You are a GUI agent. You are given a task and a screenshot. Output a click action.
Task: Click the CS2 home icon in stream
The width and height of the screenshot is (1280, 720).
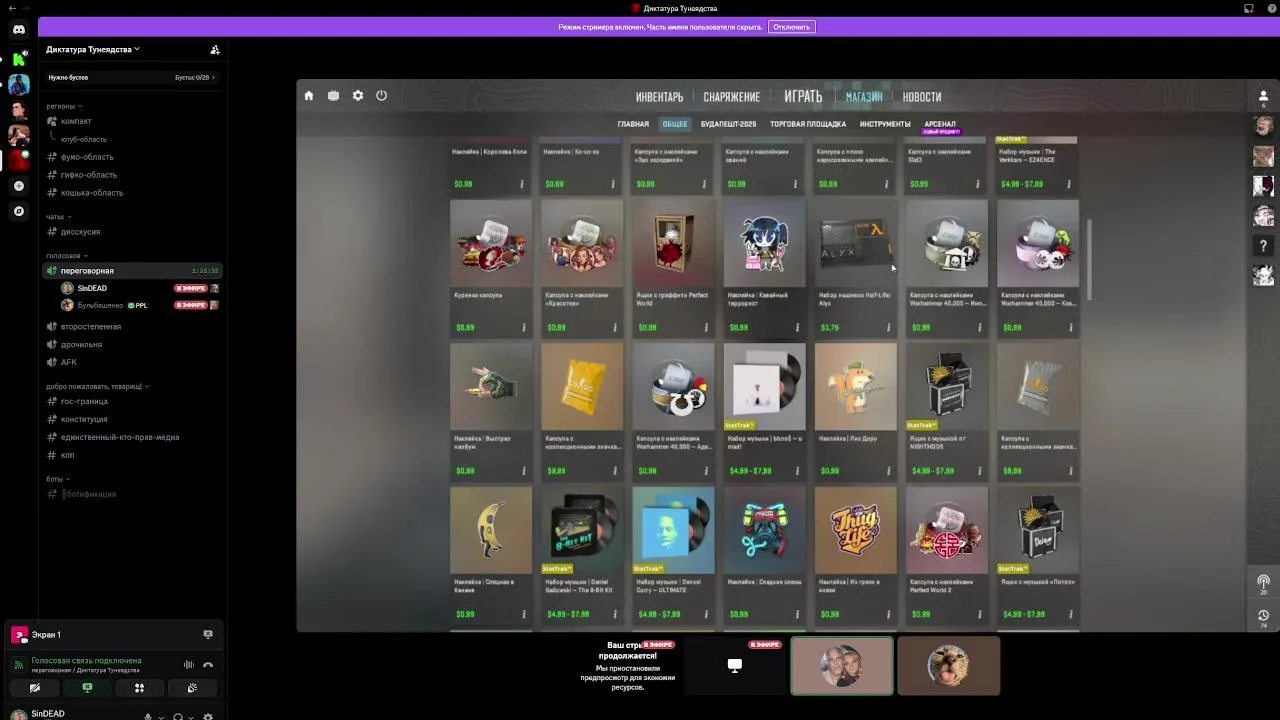[309, 96]
